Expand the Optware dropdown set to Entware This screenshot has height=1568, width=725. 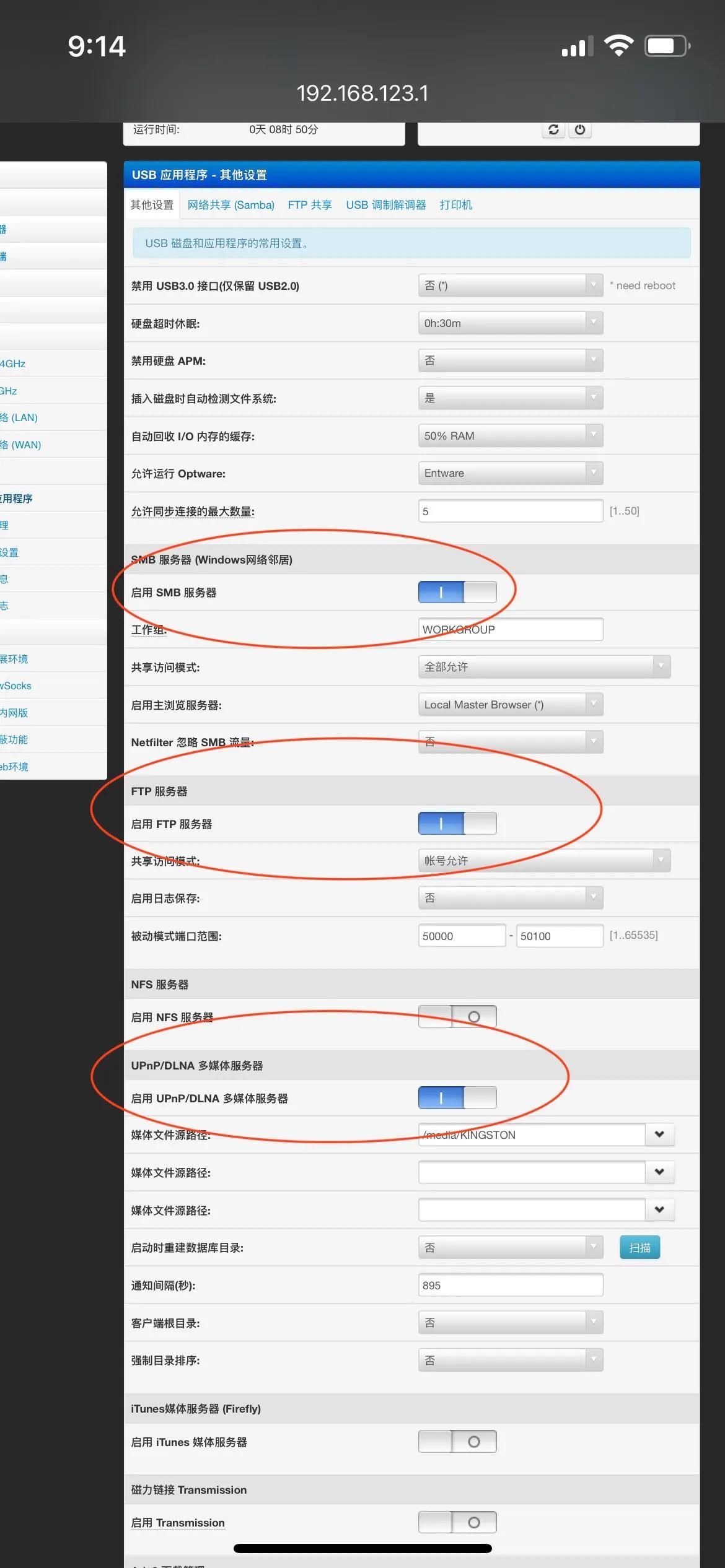pos(510,473)
